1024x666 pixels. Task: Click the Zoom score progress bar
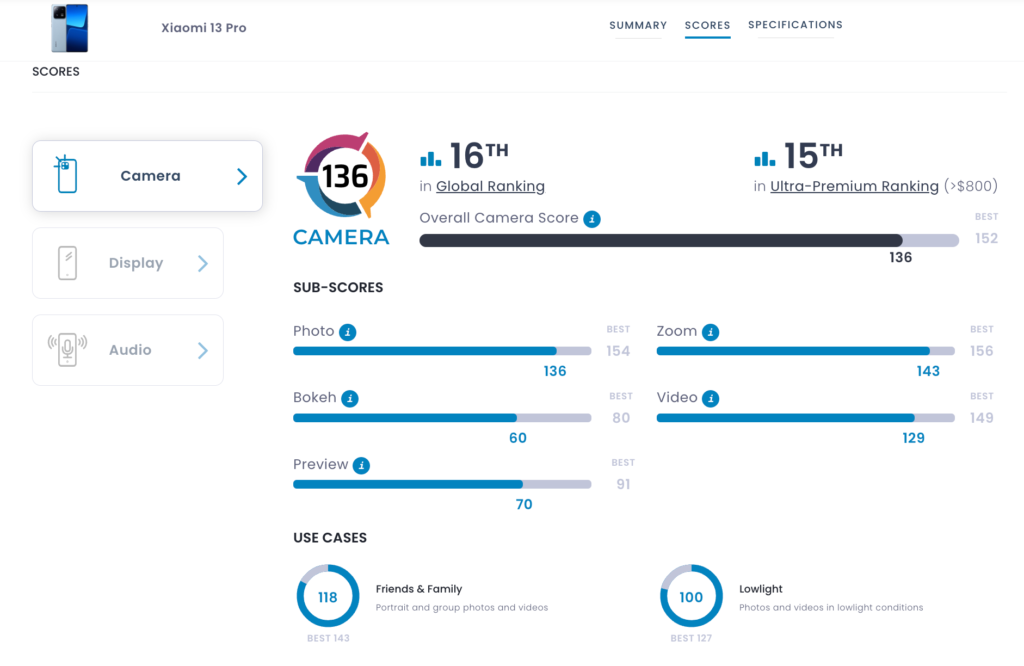[806, 351]
